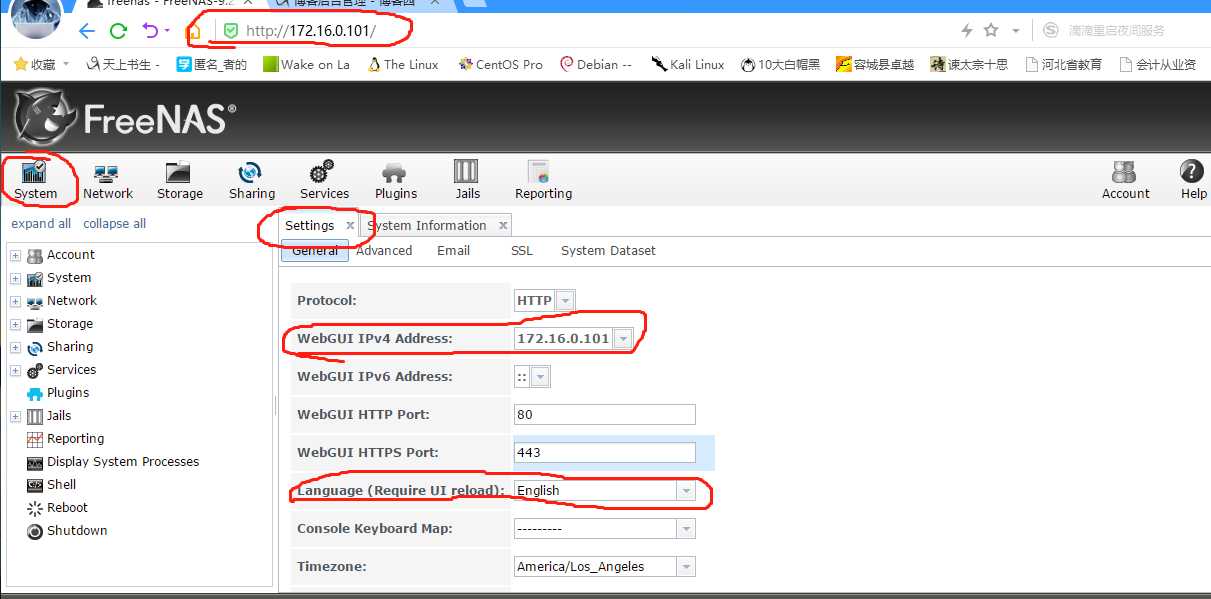Open the Plugins toolbar icon
Viewport: 1211px width, 599px height.
395,180
